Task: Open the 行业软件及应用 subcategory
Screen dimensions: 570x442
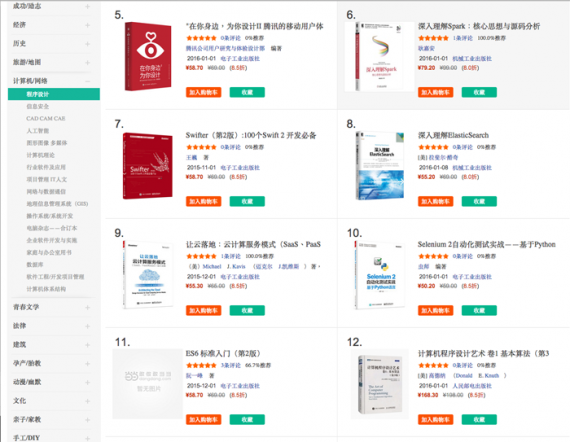Action: (46, 167)
